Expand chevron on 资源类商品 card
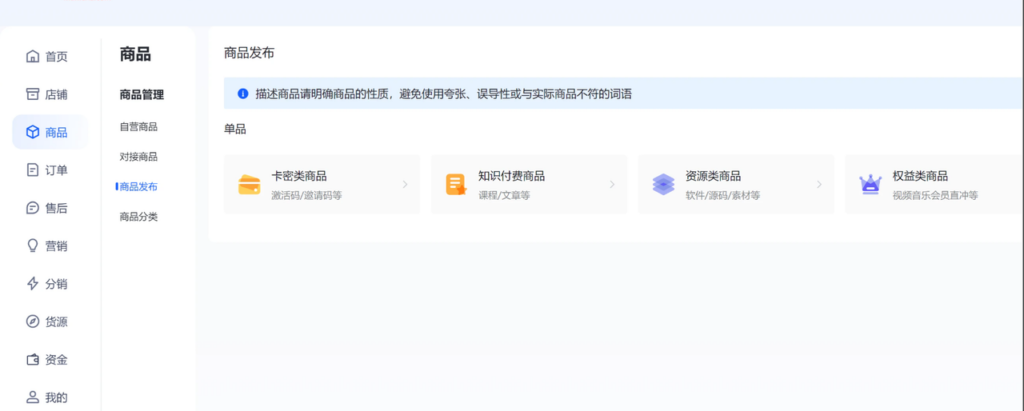 [x=819, y=185]
